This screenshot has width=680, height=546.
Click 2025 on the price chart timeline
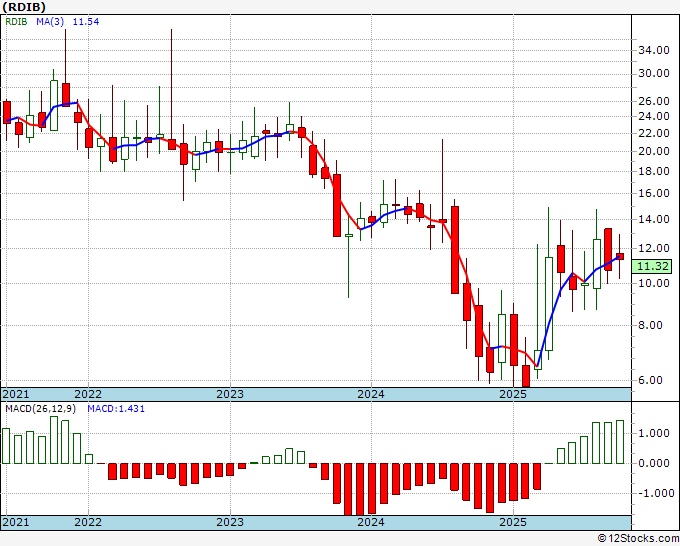(x=513, y=394)
